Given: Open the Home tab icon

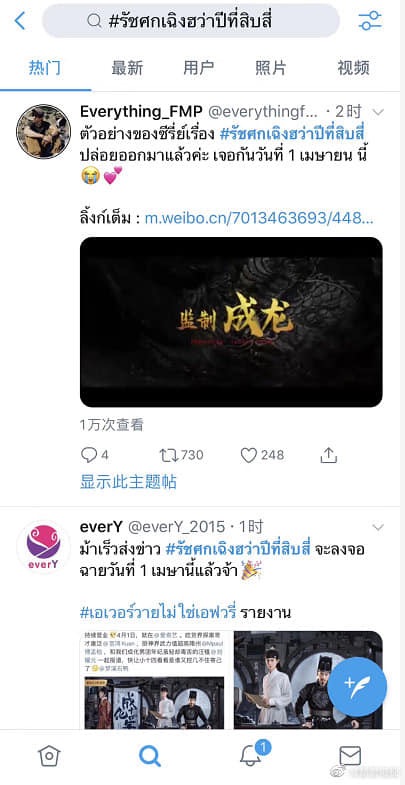Looking at the screenshot, I should coord(49,756).
